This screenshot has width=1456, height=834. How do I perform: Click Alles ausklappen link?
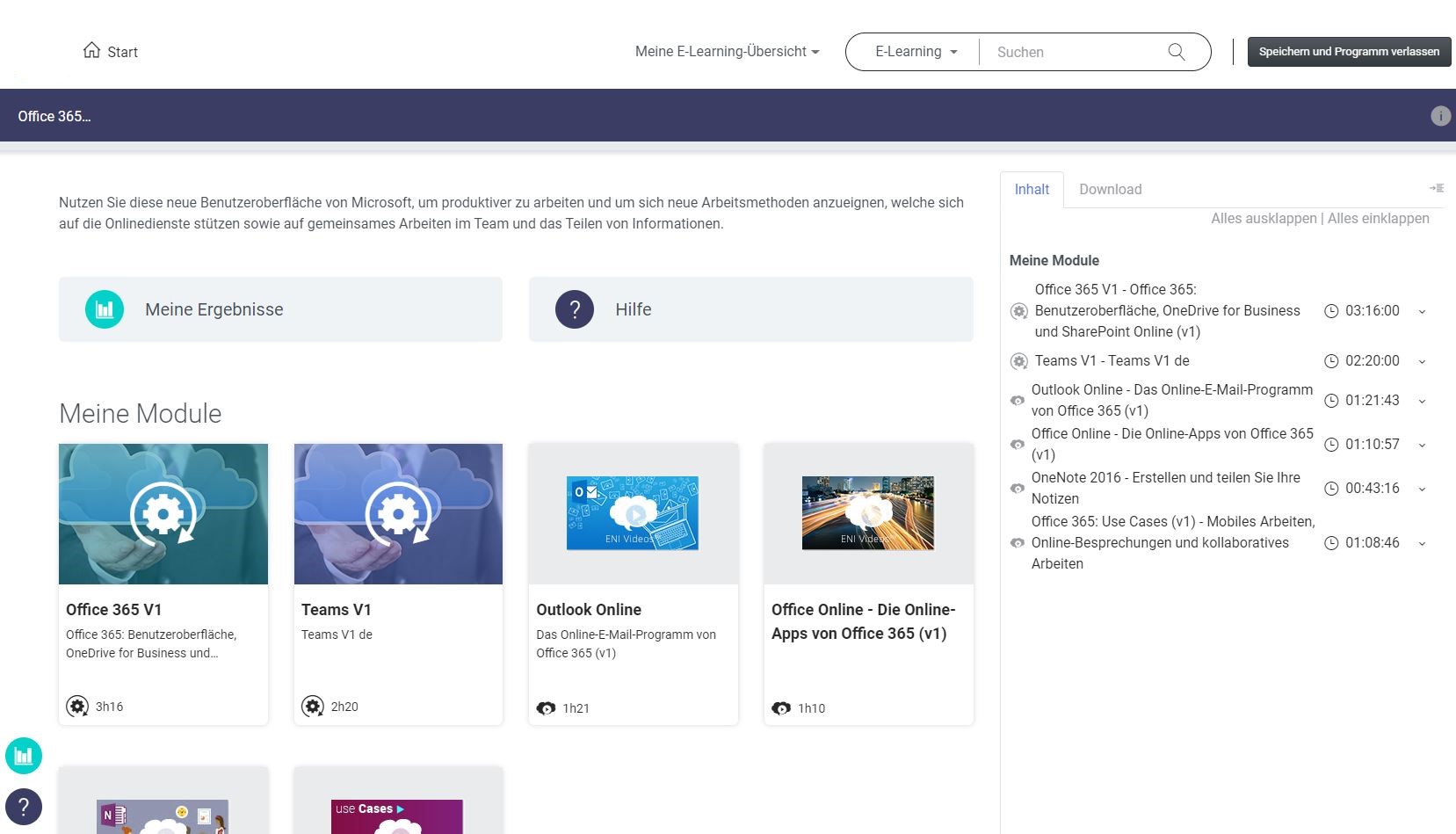tap(1264, 218)
